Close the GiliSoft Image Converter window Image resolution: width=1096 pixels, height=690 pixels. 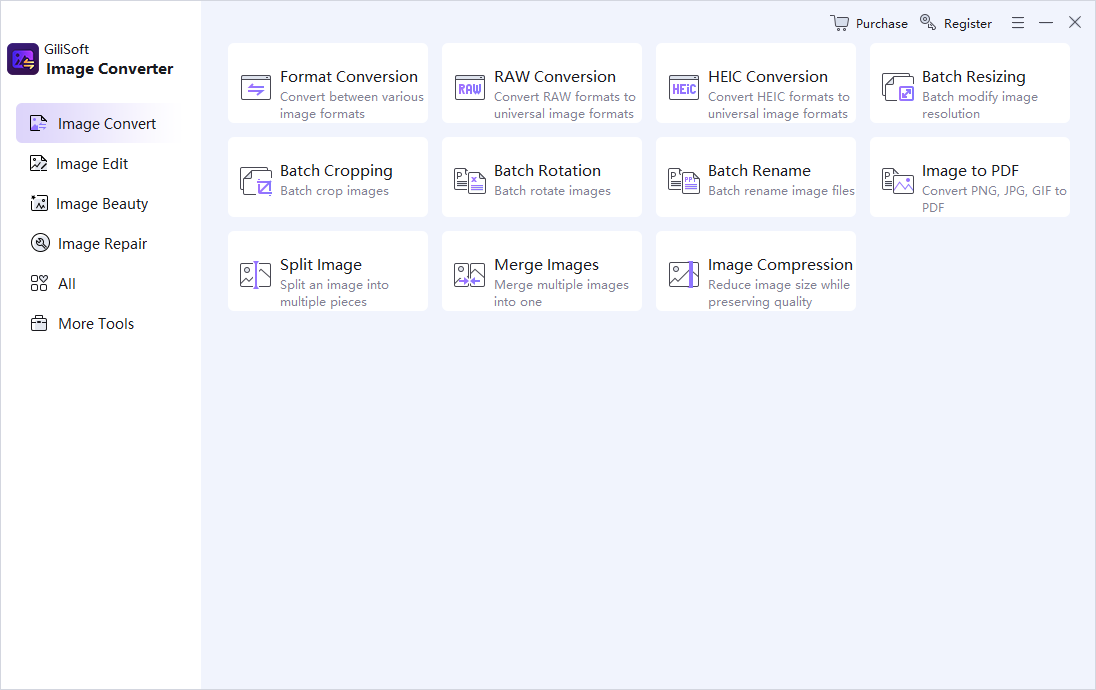tap(1075, 22)
